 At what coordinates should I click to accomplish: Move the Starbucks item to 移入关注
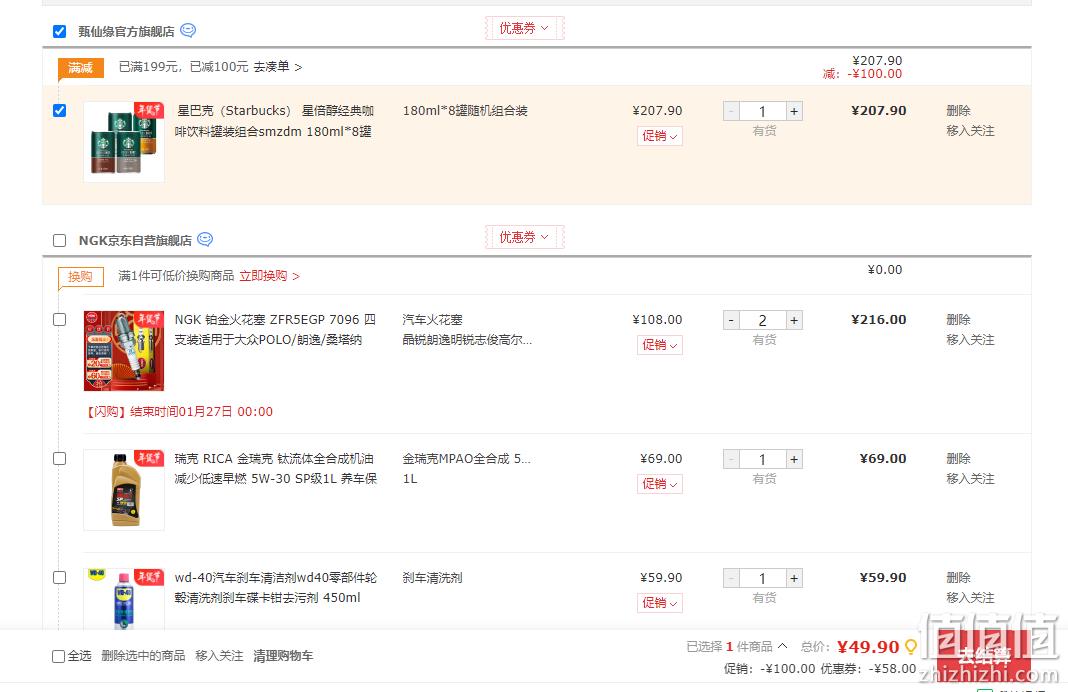[970, 131]
